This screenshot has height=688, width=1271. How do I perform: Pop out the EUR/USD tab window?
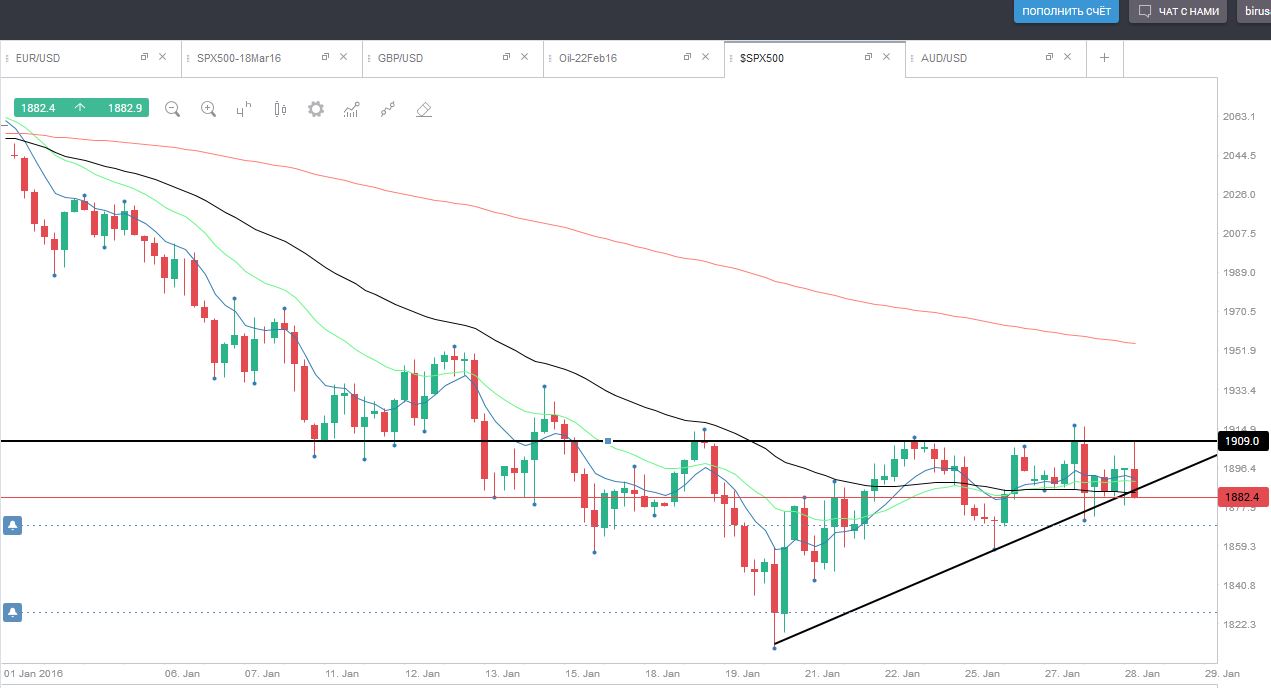(x=144, y=57)
